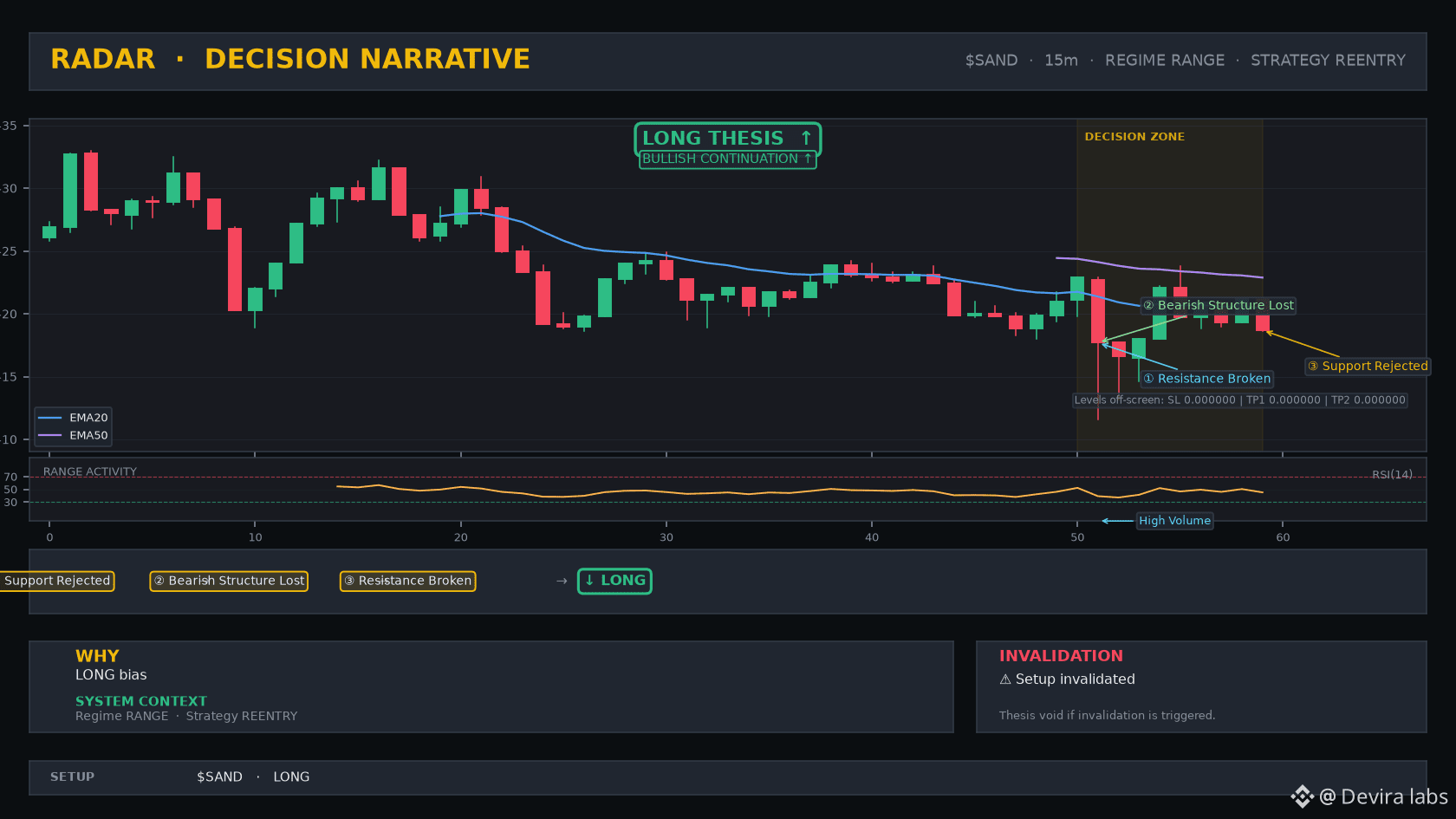Click the SYSTEM CONTEXT heading
The height and width of the screenshot is (819, 1456).
coord(141,701)
